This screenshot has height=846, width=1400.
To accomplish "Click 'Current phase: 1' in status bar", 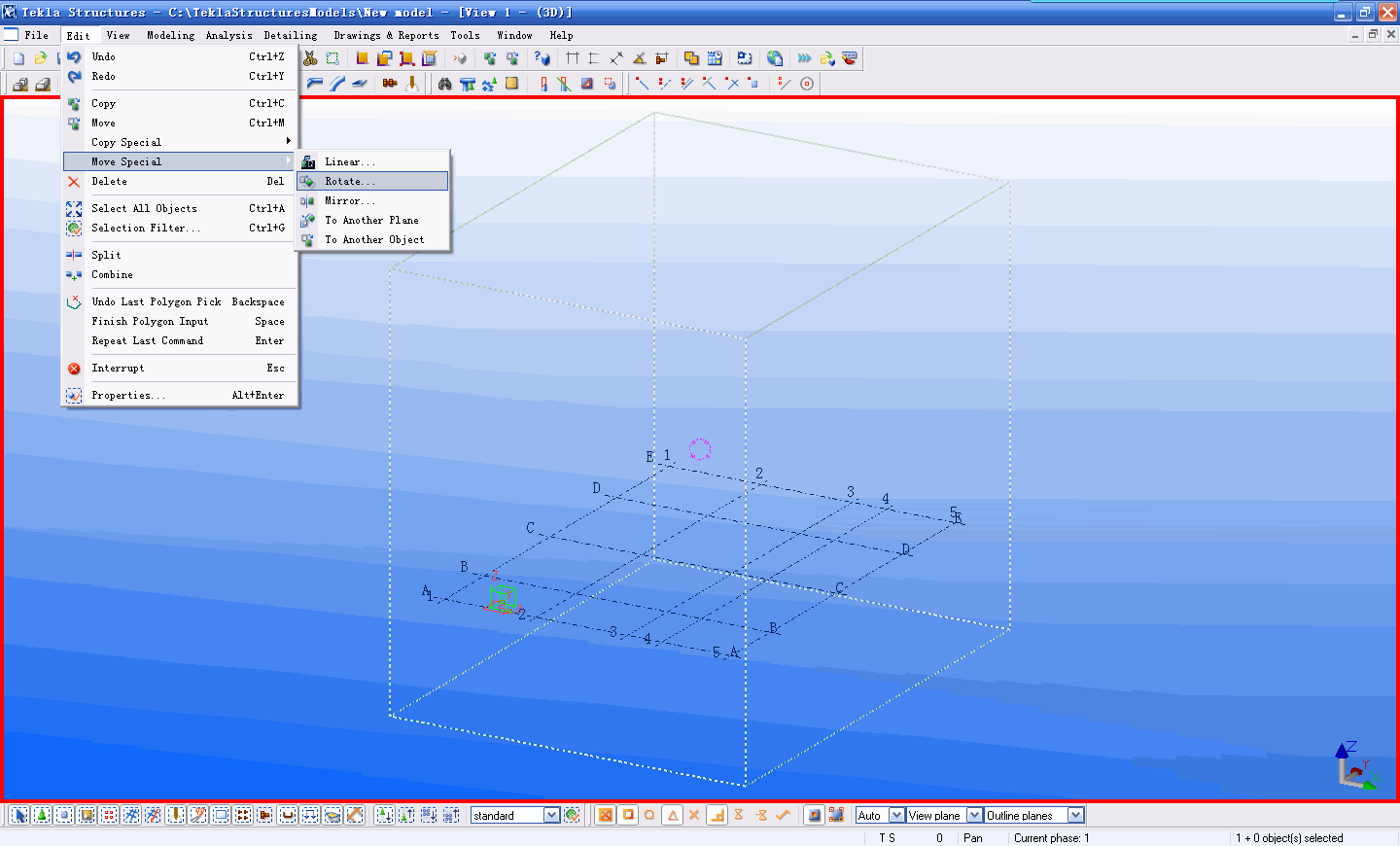I will 1052,838.
